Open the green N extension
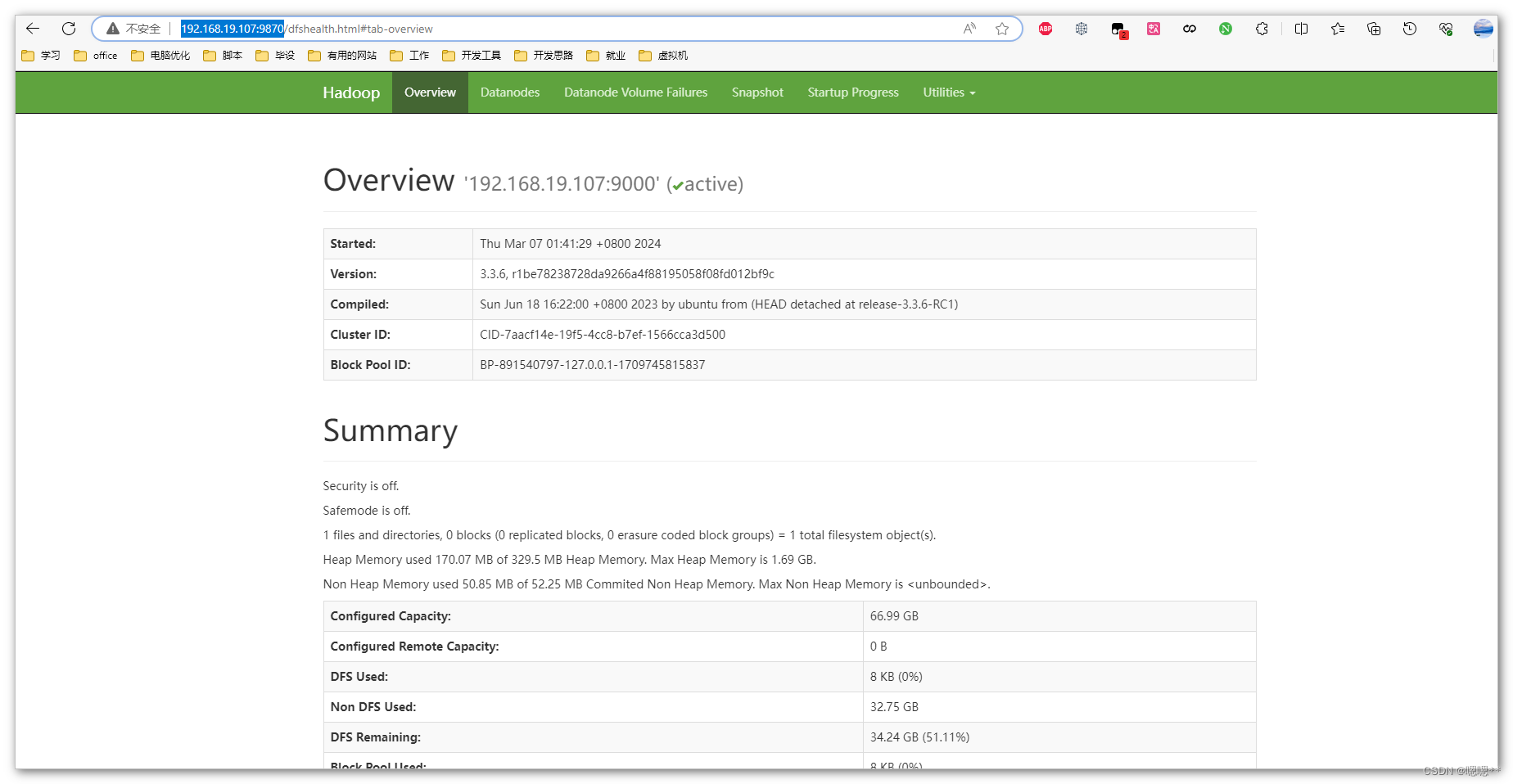Screen dimensions: 1513x784 pos(1226,29)
